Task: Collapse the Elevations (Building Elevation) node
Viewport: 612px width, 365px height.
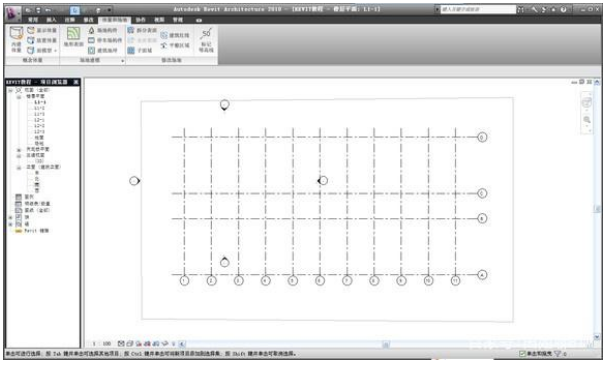Action: pos(18,167)
